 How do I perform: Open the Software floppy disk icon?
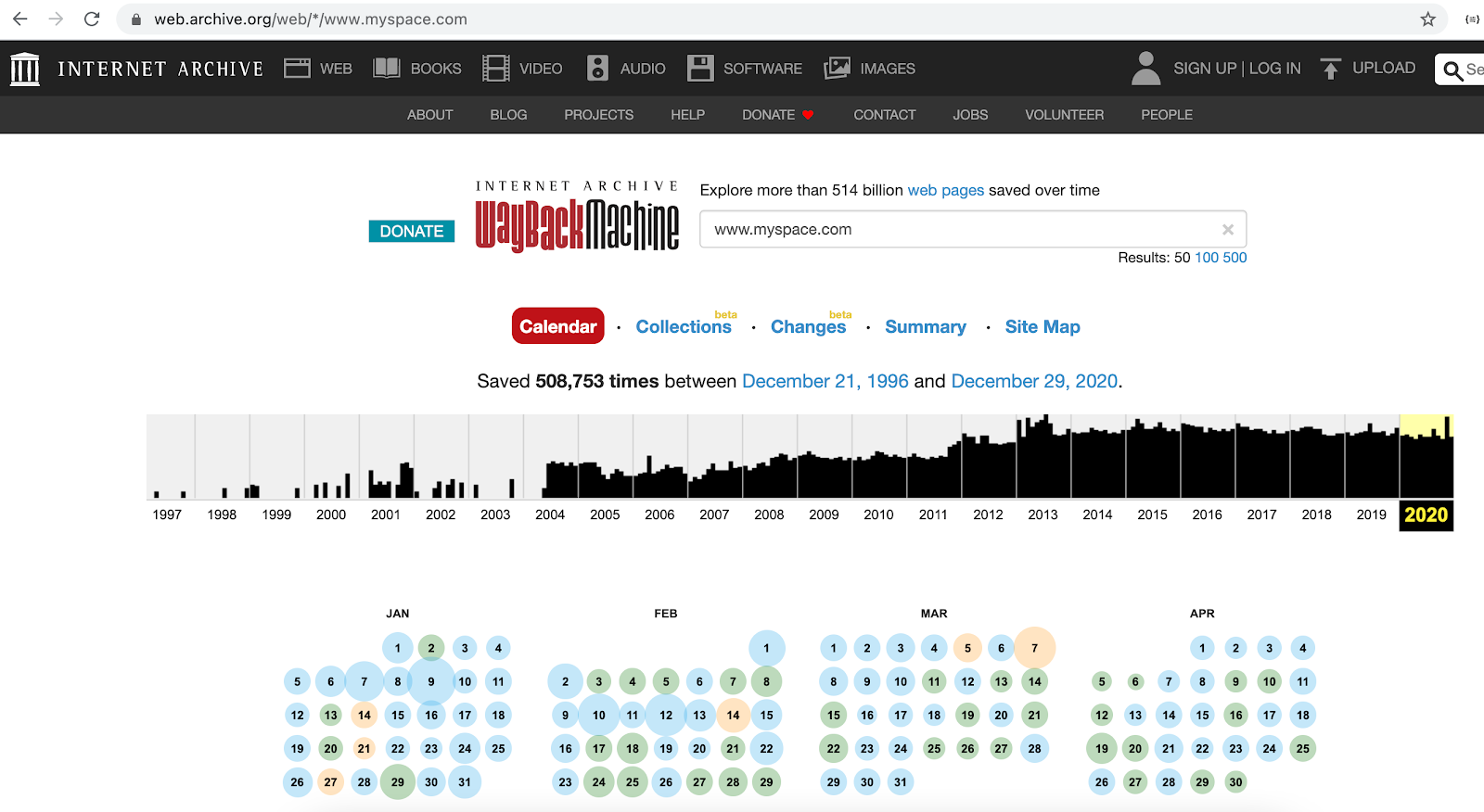(700, 69)
